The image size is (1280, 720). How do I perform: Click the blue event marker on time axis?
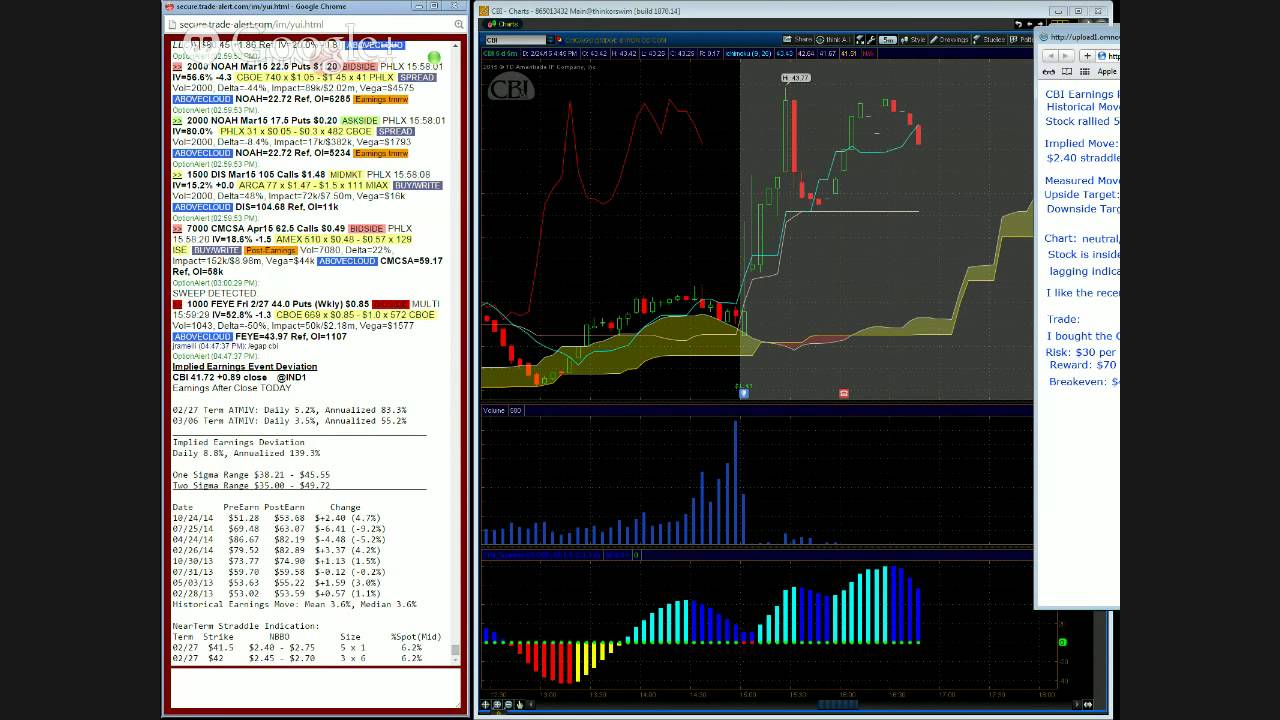(744, 394)
